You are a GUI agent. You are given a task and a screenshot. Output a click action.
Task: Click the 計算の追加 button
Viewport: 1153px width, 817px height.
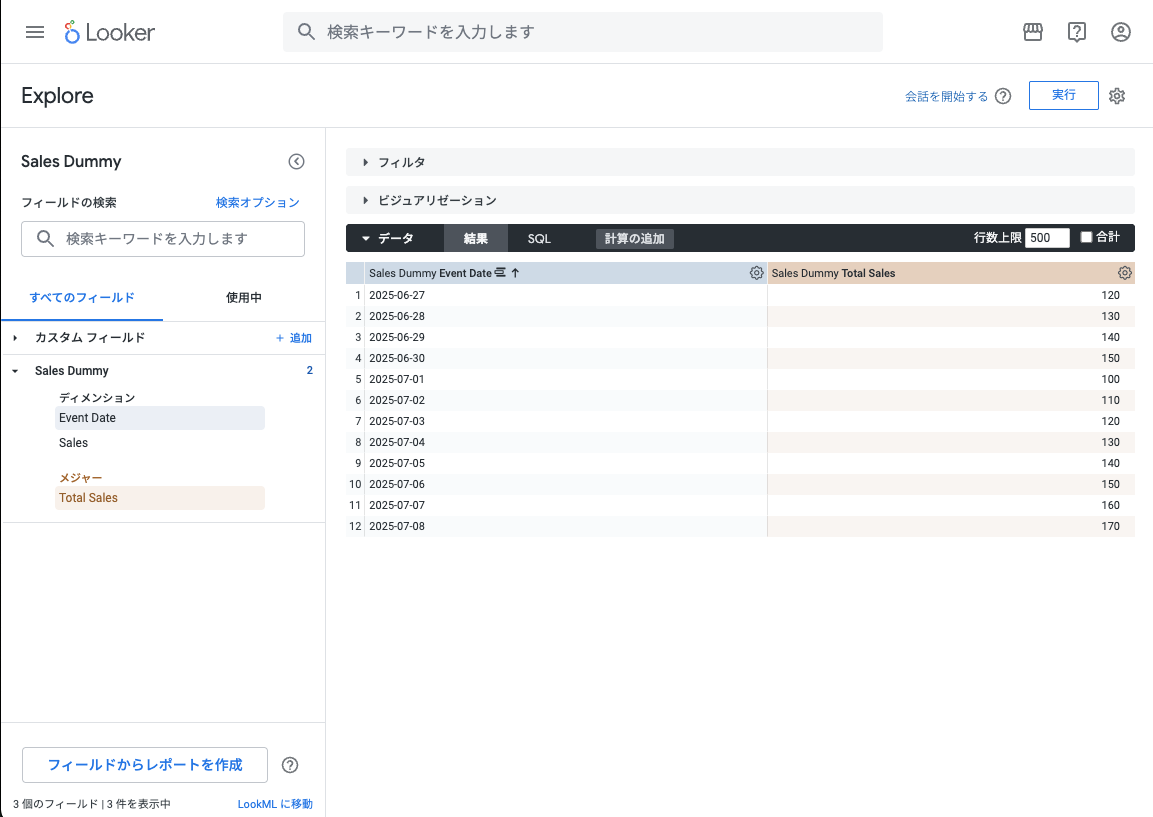634,239
